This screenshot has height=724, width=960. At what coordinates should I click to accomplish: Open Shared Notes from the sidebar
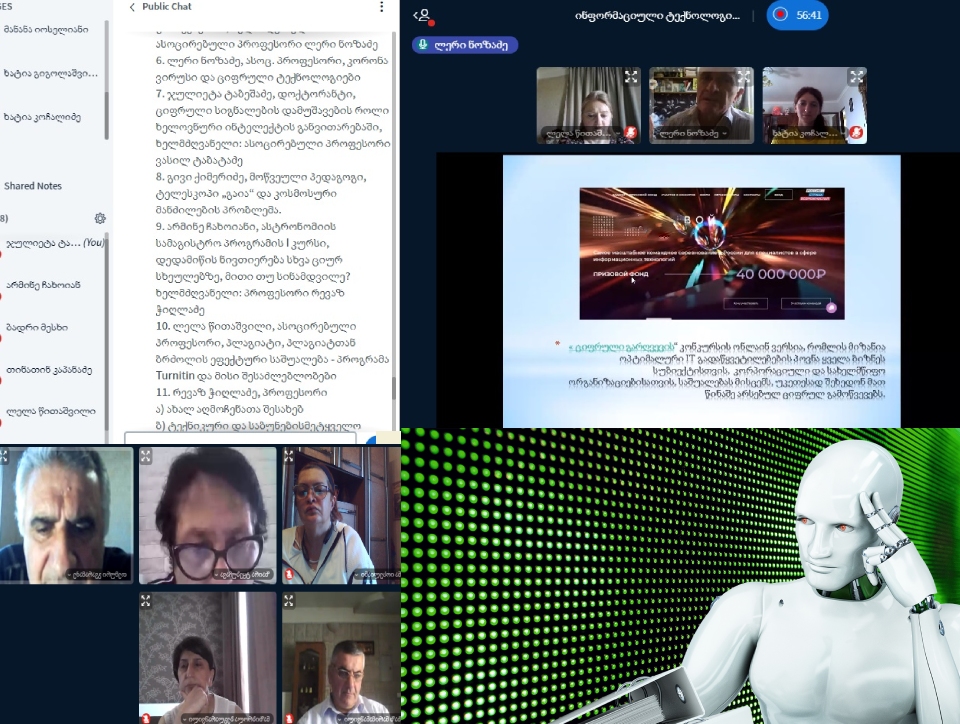tap(33, 186)
